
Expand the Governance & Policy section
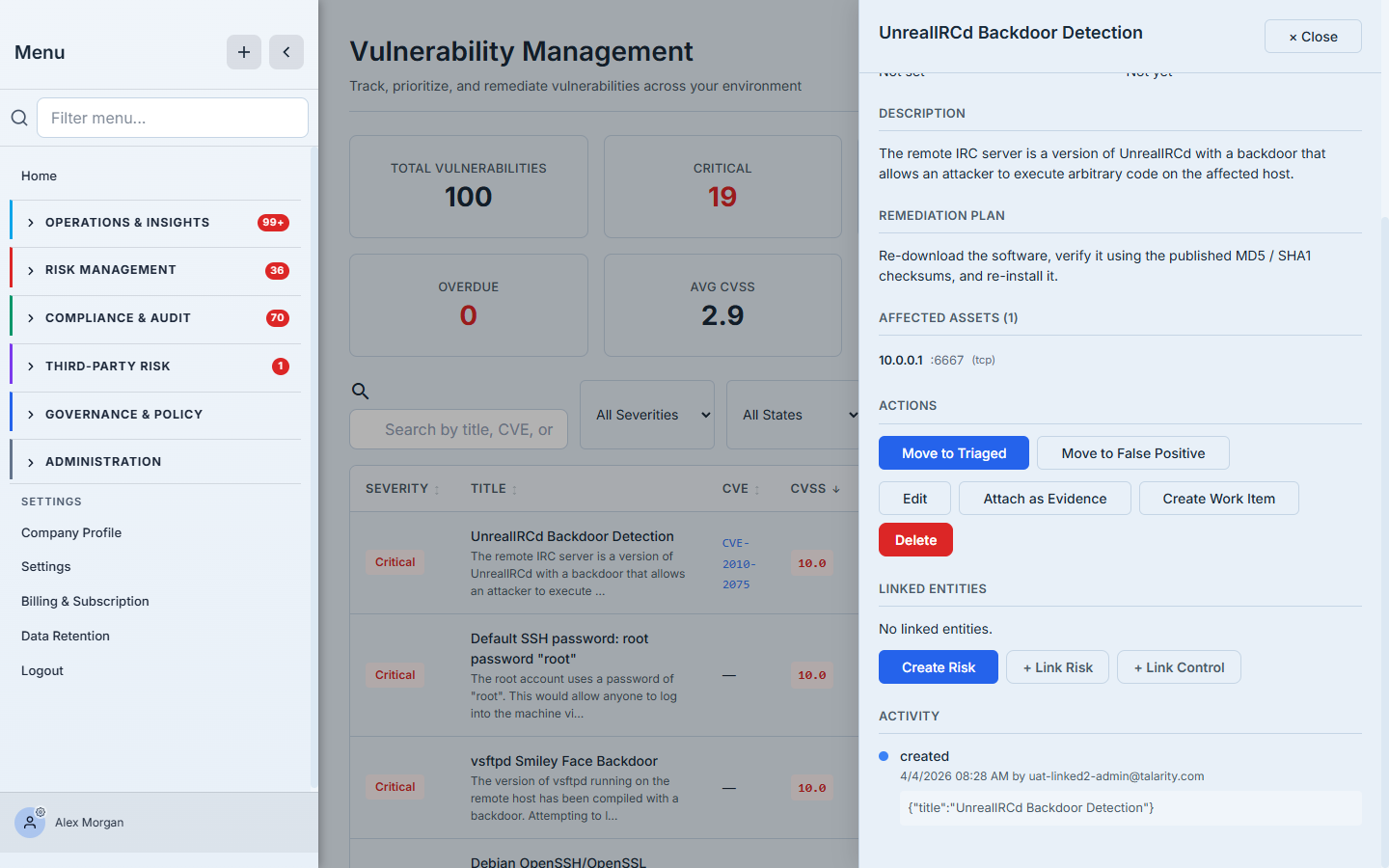(155, 415)
